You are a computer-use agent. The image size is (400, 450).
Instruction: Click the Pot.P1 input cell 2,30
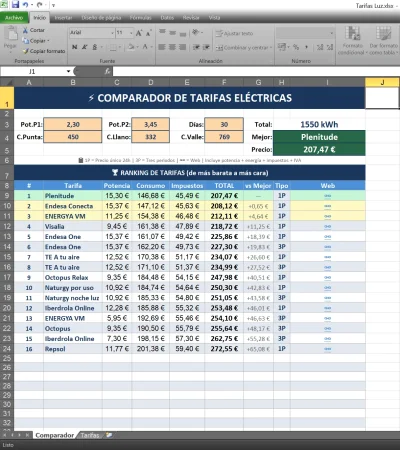(x=73, y=124)
